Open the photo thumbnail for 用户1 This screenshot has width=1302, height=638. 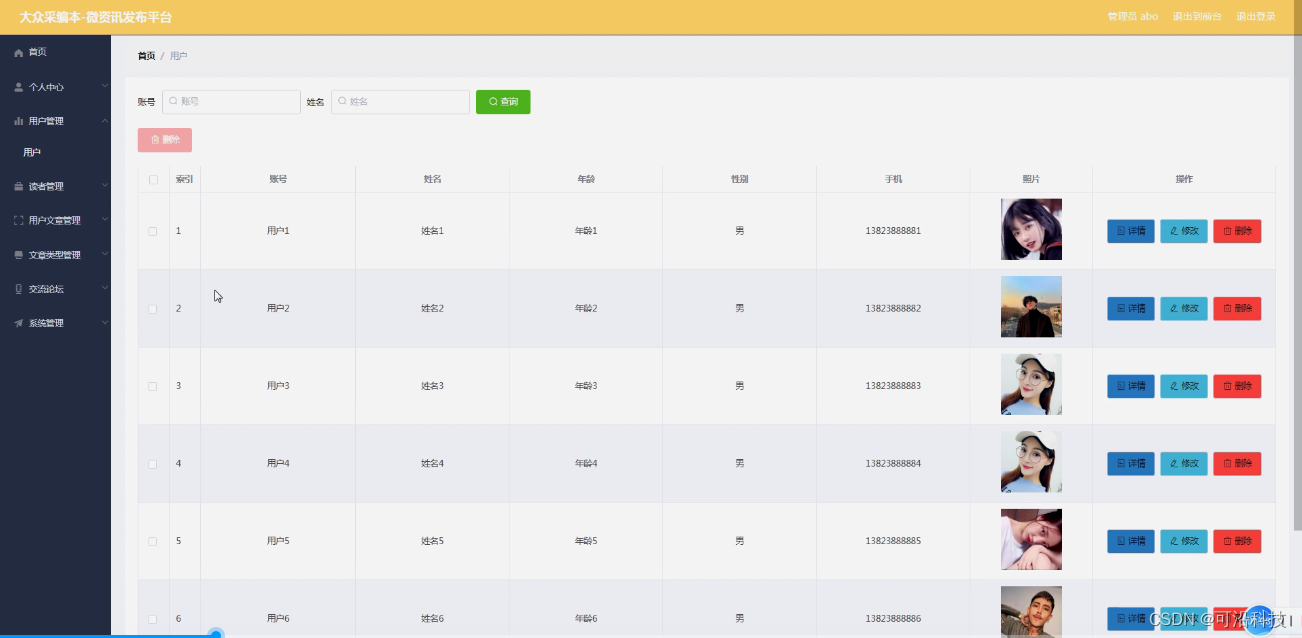(x=1031, y=229)
